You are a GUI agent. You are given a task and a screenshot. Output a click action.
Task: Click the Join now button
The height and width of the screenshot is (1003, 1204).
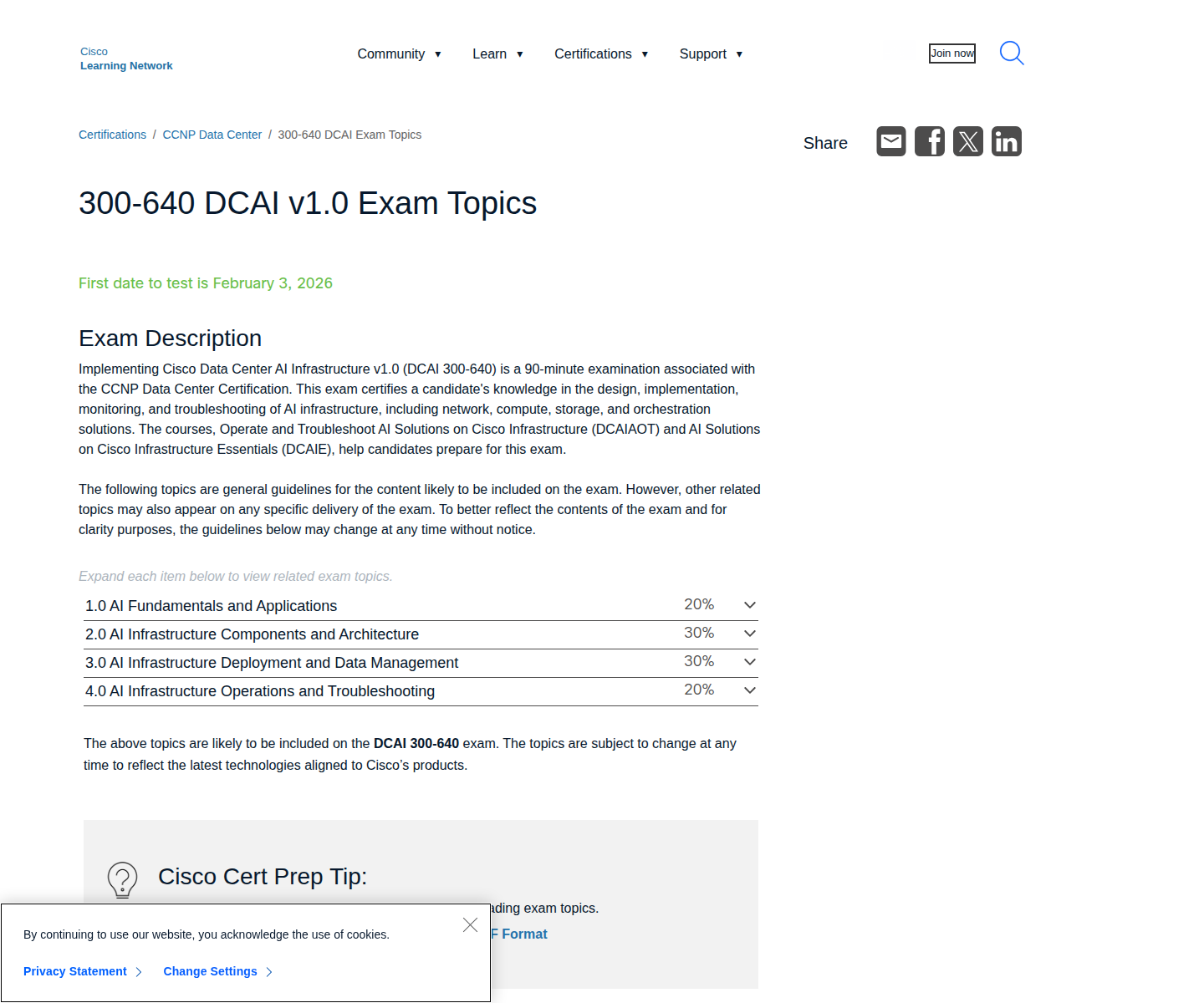click(952, 53)
